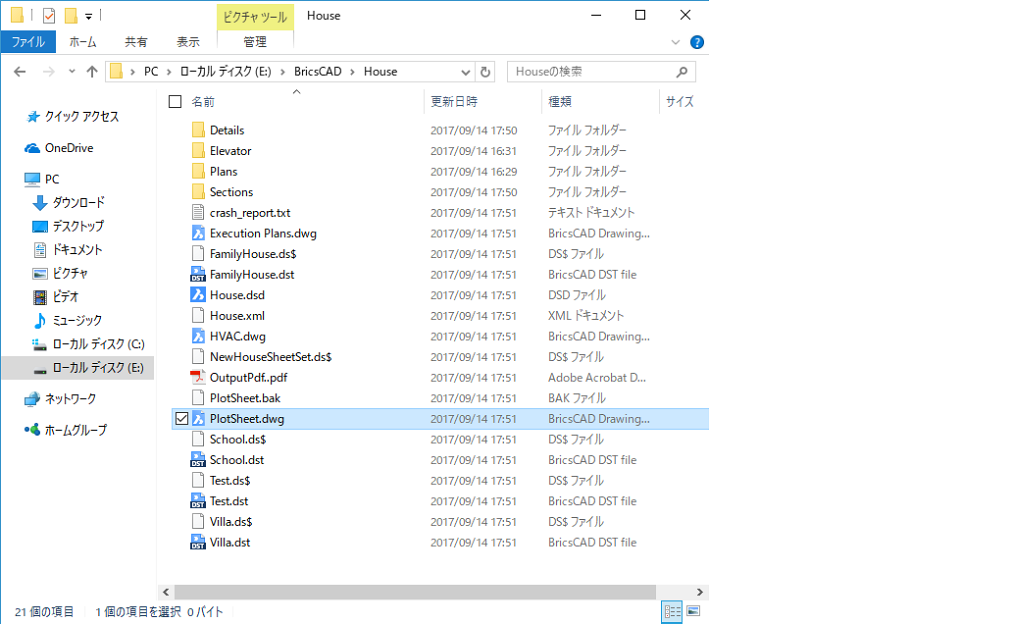
Task: Click the New Folder quick access toolbar icon
Action: tap(71, 15)
